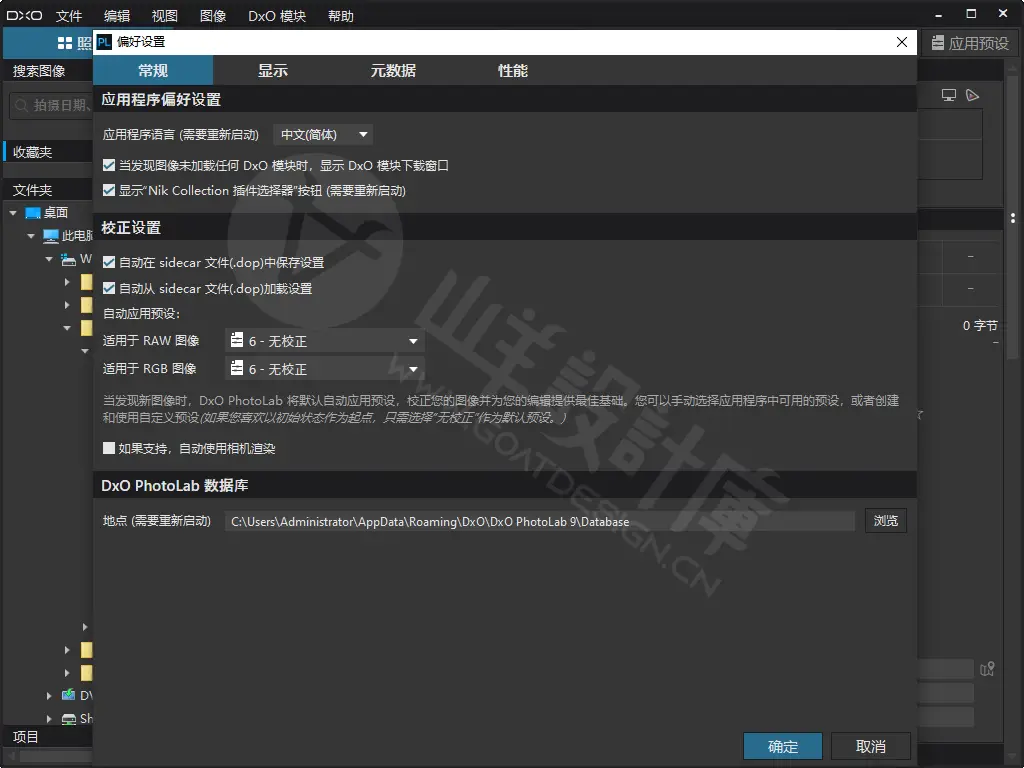
Task: Open the 元数据 preferences tab
Action: (392, 71)
